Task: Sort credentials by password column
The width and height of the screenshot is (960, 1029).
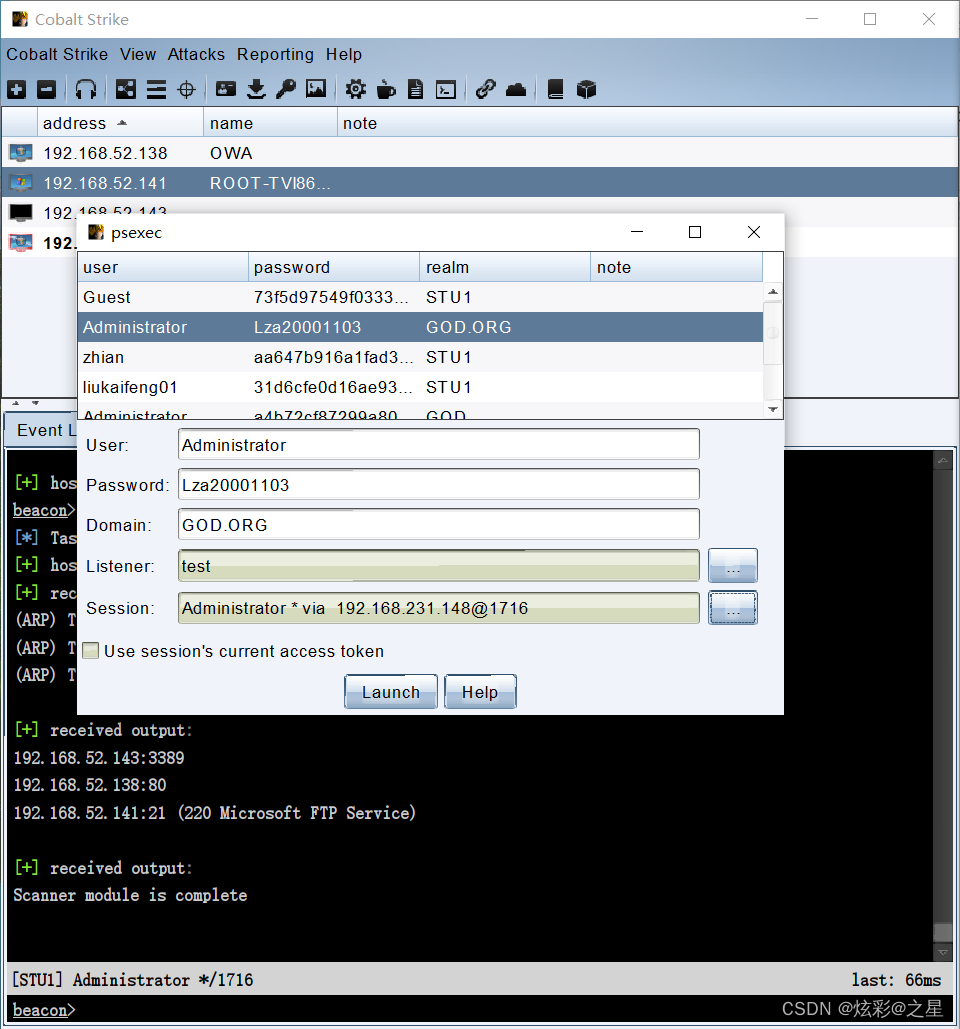Action: 334,267
